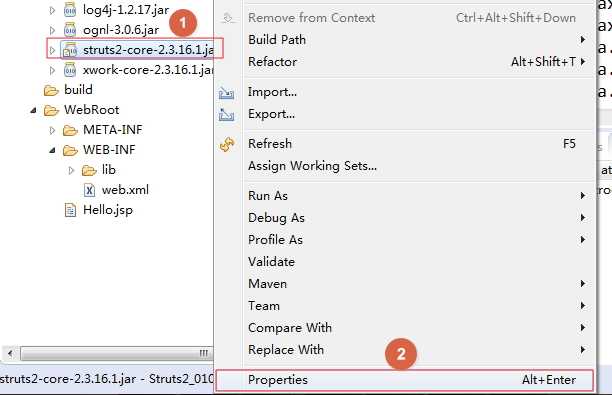Click the Import menu icon
The width and height of the screenshot is (612, 395).
pos(226,93)
